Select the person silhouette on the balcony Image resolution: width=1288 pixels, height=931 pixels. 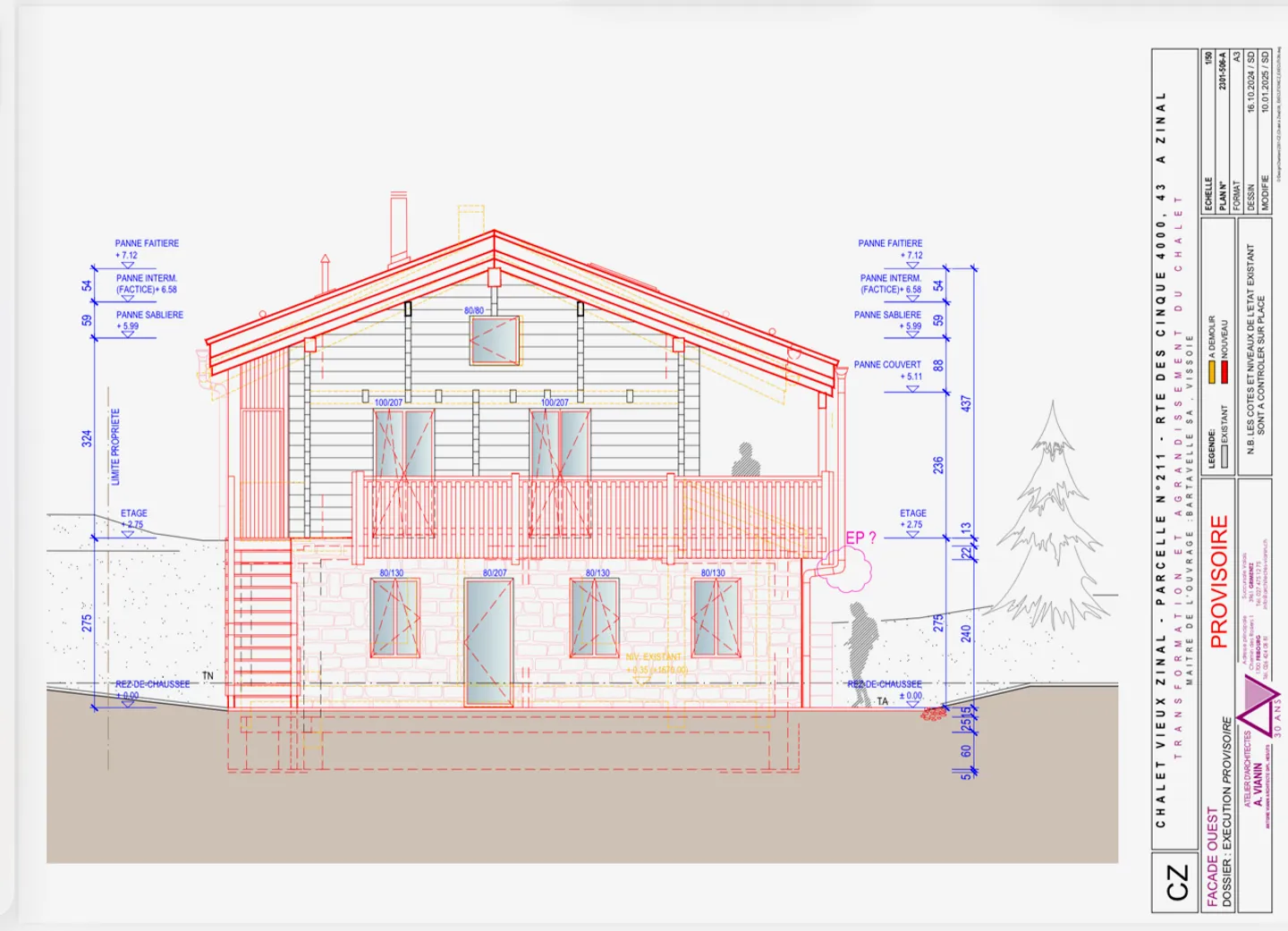coord(746,460)
